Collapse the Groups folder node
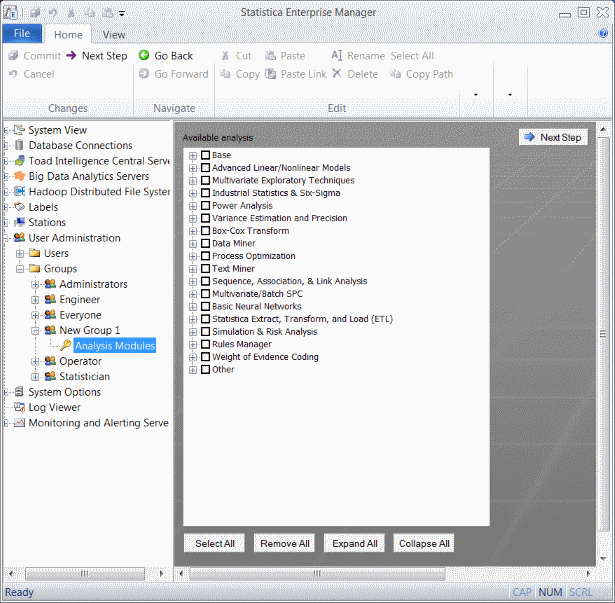615x603 pixels. 20,269
